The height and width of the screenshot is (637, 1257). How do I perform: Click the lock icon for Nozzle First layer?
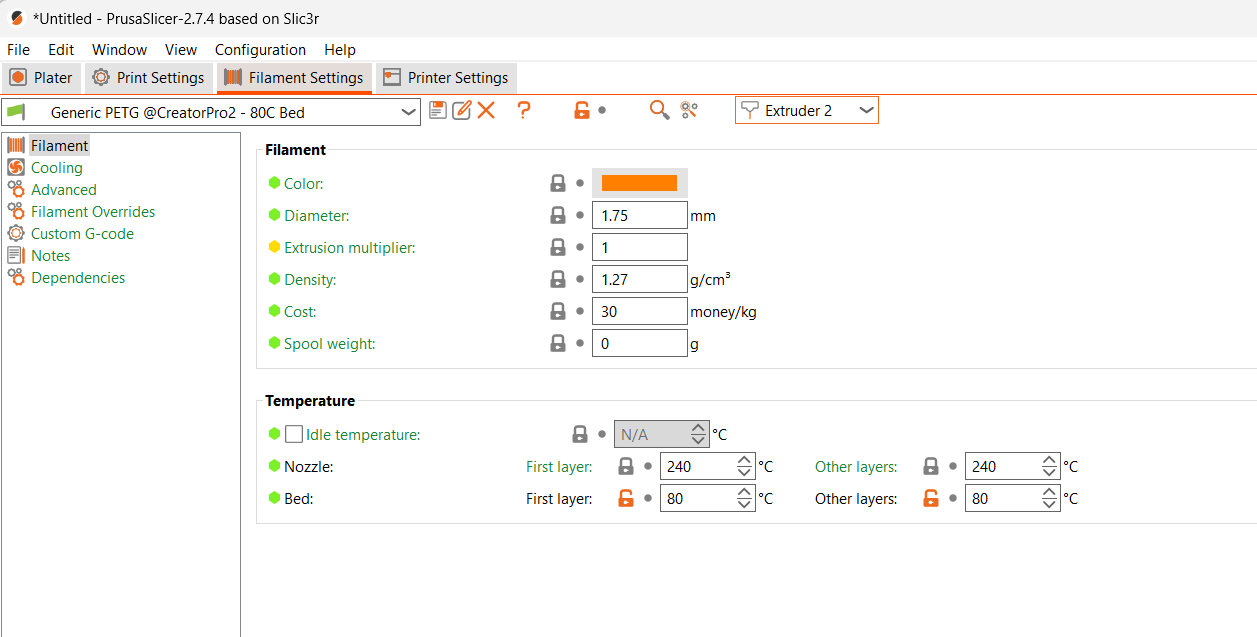pos(626,466)
